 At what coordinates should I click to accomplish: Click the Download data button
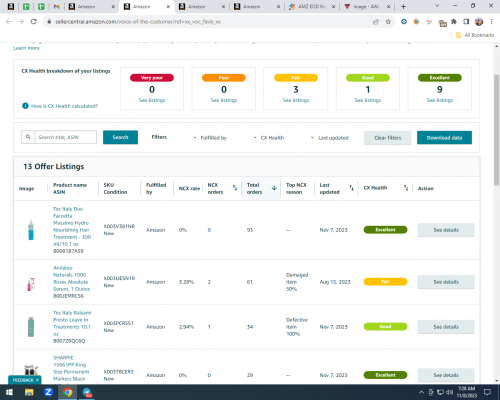(x=444, y=138)
